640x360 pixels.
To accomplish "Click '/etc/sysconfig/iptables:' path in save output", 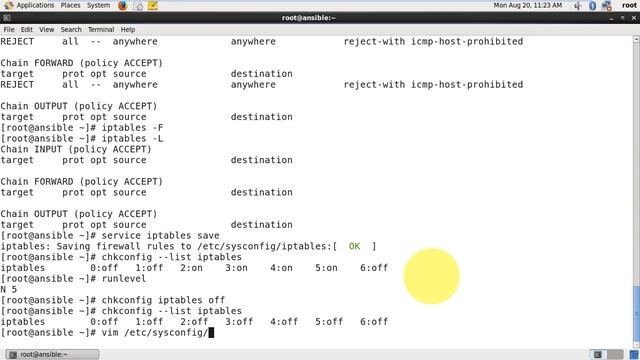I will pyautogui.click(x=264, y=246).
